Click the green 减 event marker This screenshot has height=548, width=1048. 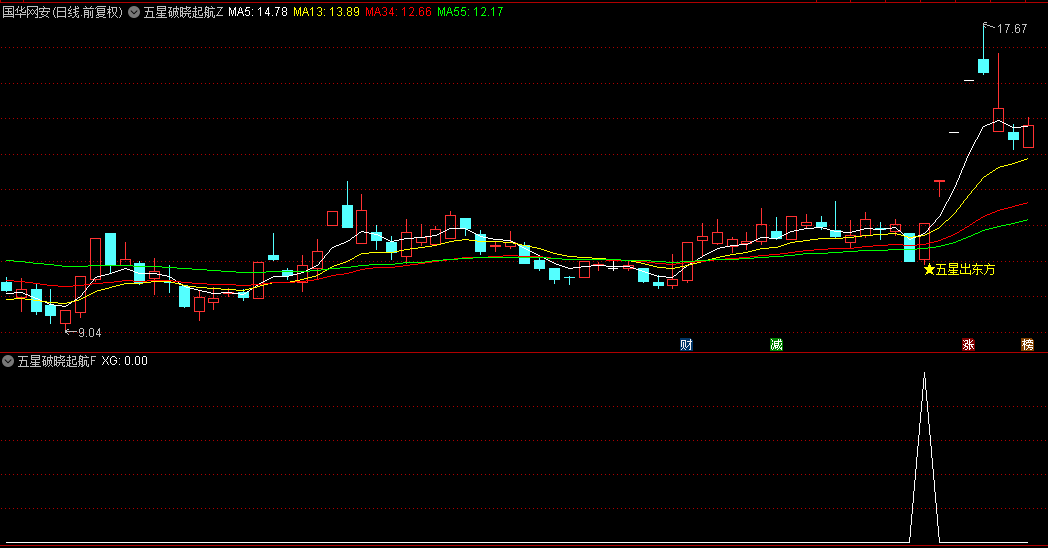776,345
